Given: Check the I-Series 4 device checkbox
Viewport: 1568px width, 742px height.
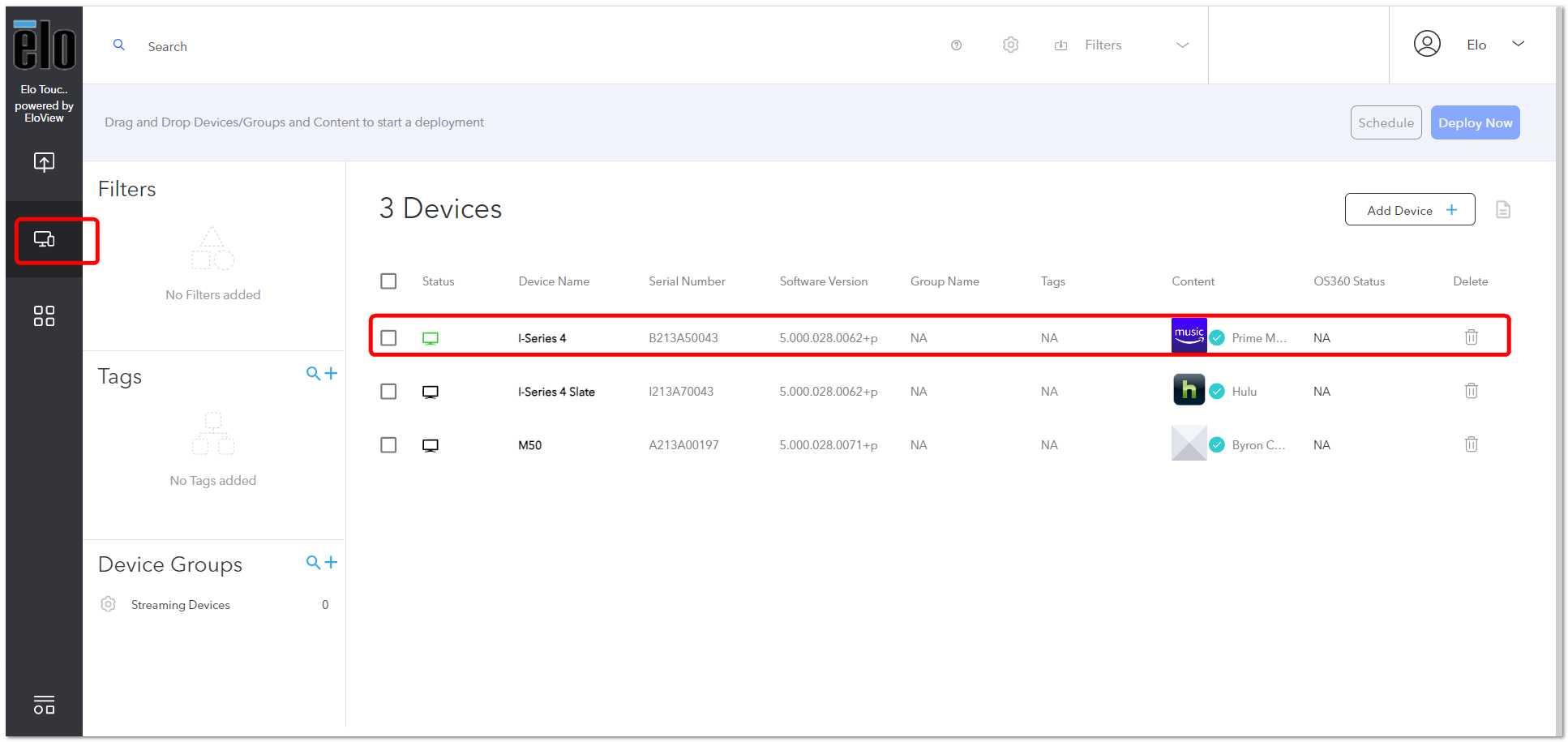Looking at the screenshot, I should click(388, 337).
